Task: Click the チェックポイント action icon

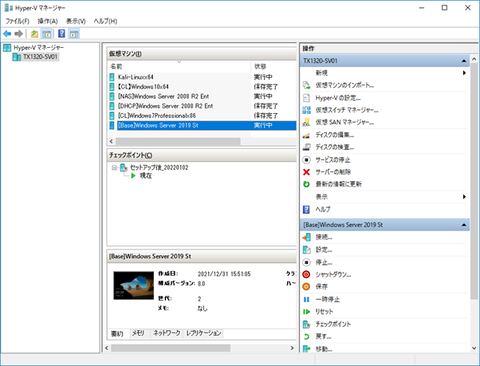Action: click(306, 324)
